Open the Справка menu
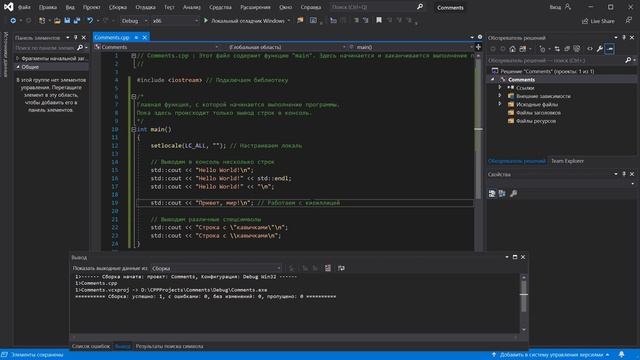The height and width of the screenshot is (360, 640). pyautogui.click(x=311, y=7)
